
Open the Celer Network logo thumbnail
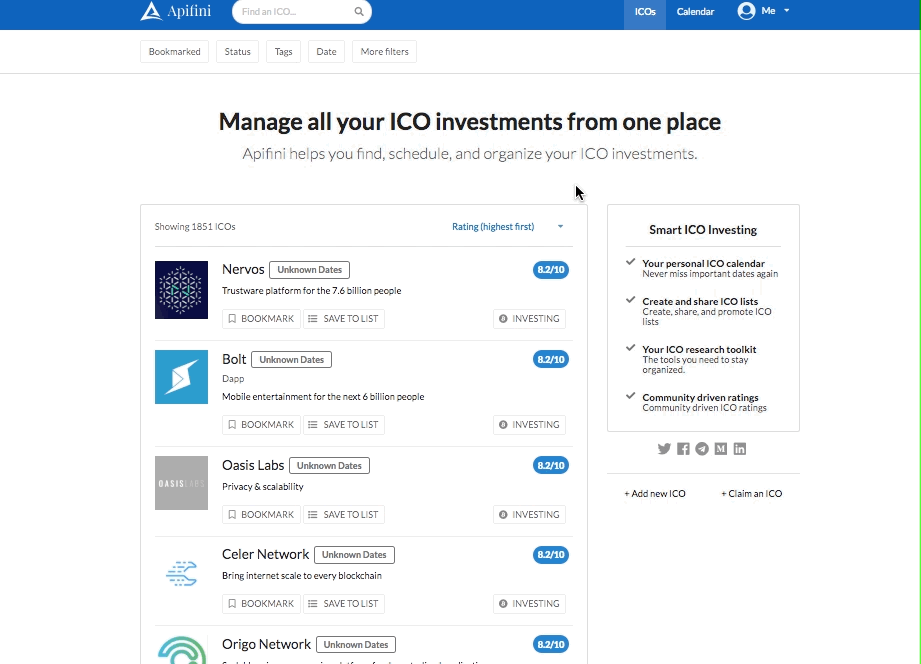(181, 574)
